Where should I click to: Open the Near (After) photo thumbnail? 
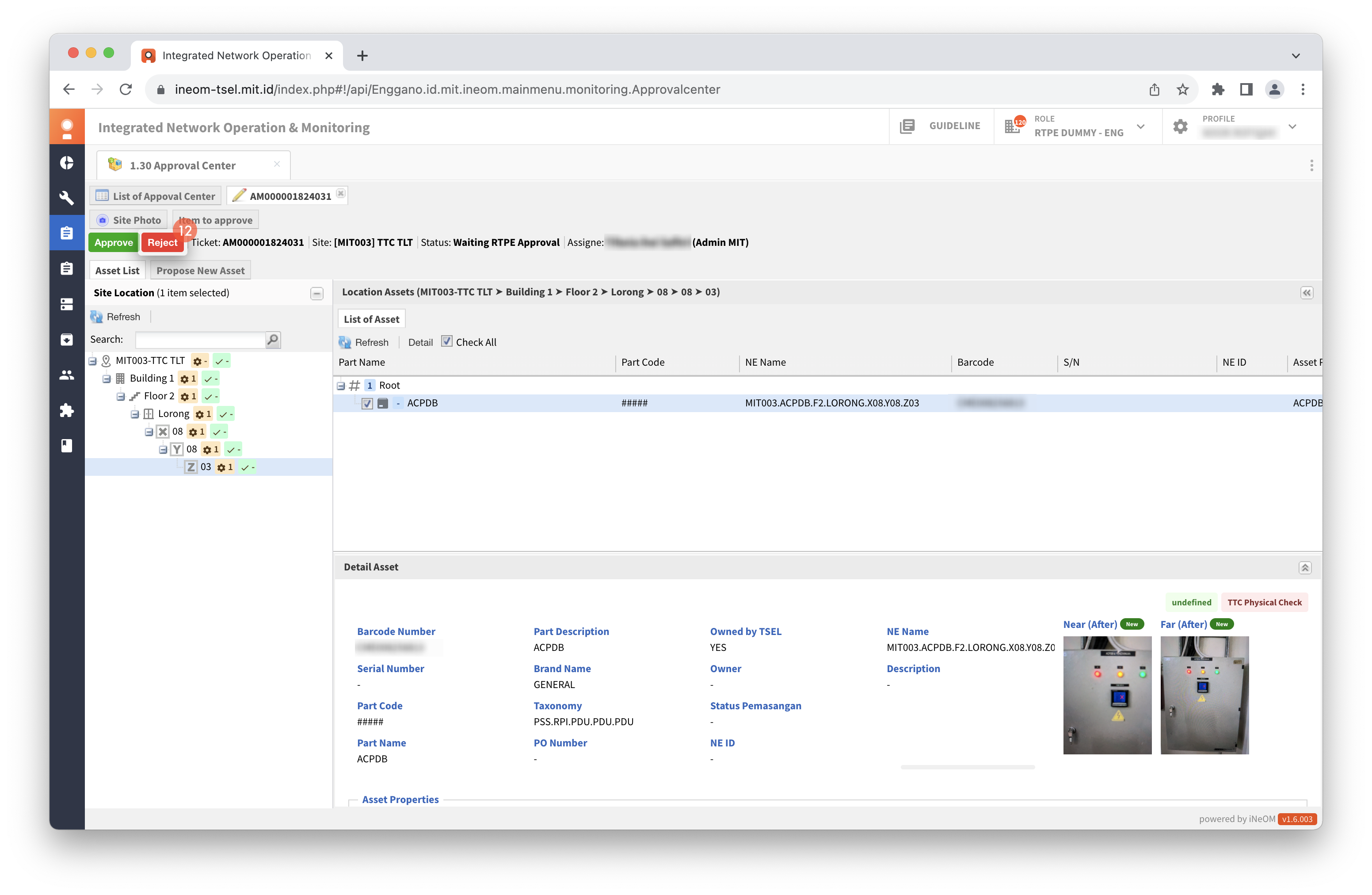click(1107, 695)
